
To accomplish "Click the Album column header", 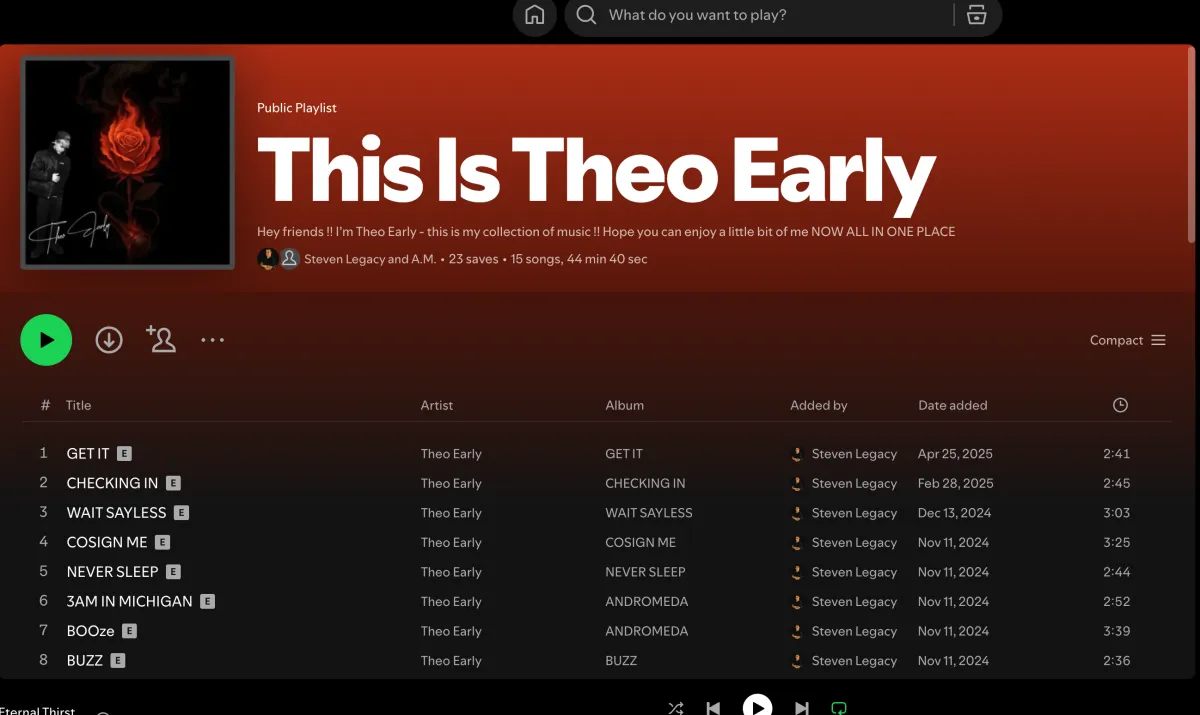I will [x=625, y=405].
